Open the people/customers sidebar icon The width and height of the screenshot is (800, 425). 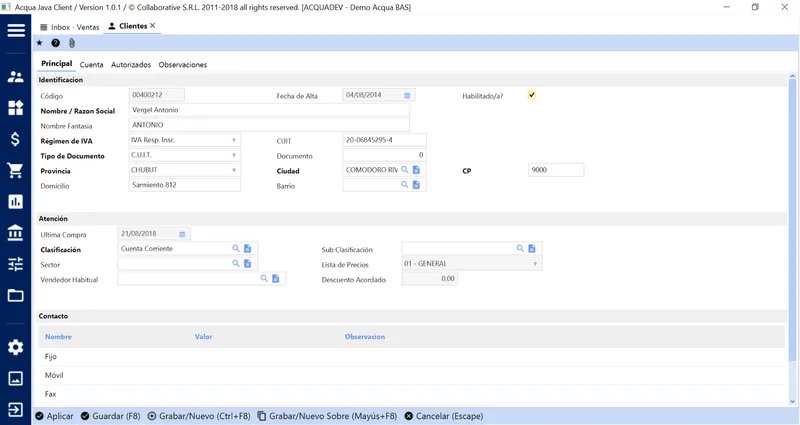[16, 77]
